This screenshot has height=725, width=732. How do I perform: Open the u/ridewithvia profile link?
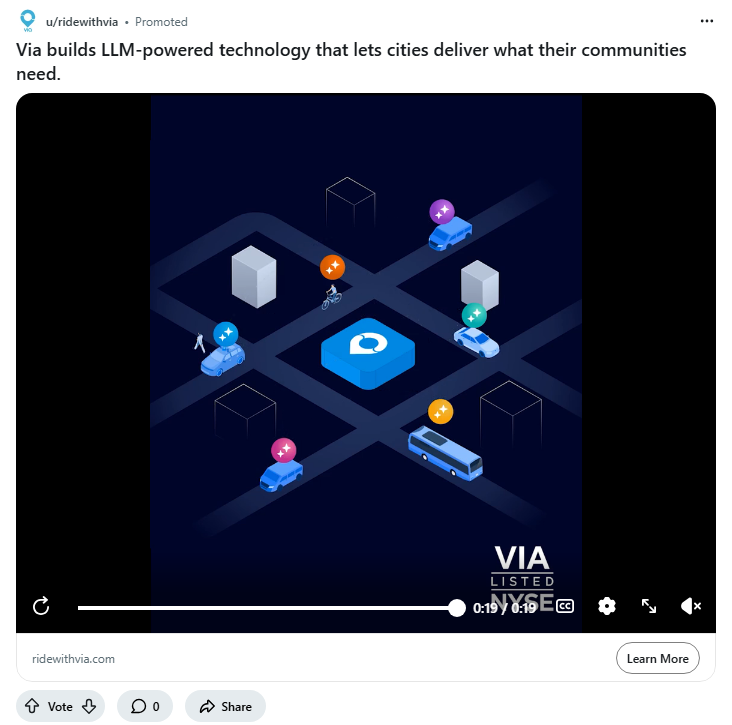[82, 22]
